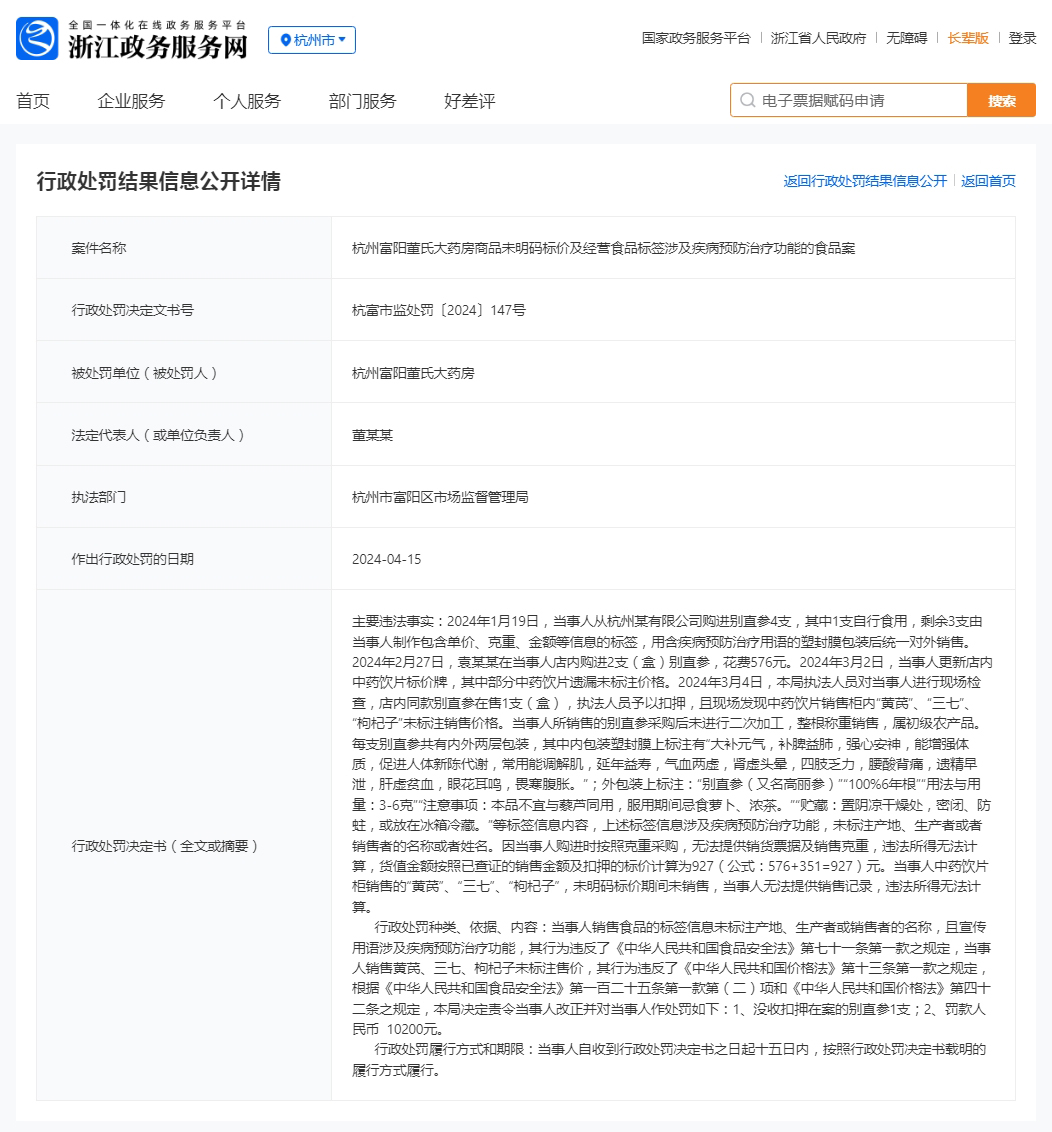Click the label 行政处罚决定书（全文或摘要）
The width and height of the screenshot is (1052, 1132).
click(165, 846)
